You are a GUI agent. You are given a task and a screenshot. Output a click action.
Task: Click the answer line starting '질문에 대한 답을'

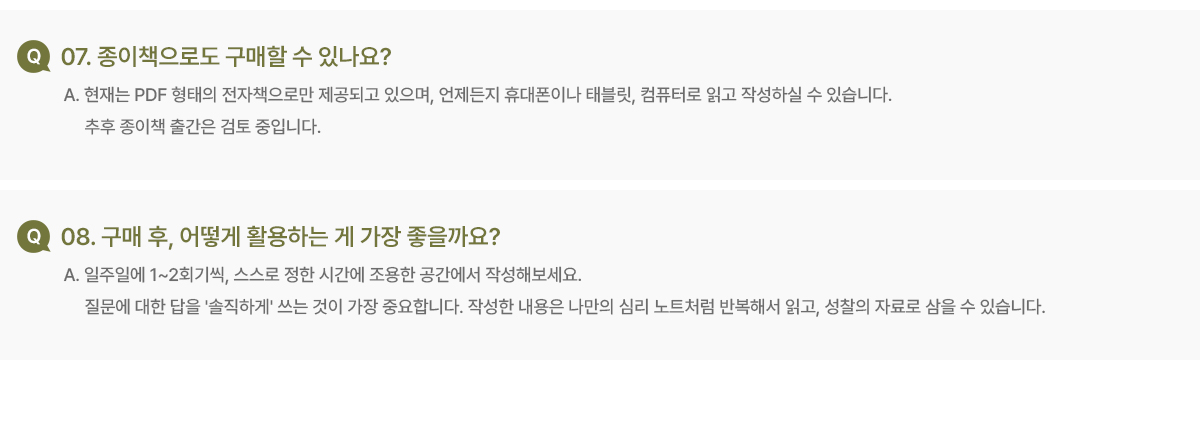pos(565,306)
